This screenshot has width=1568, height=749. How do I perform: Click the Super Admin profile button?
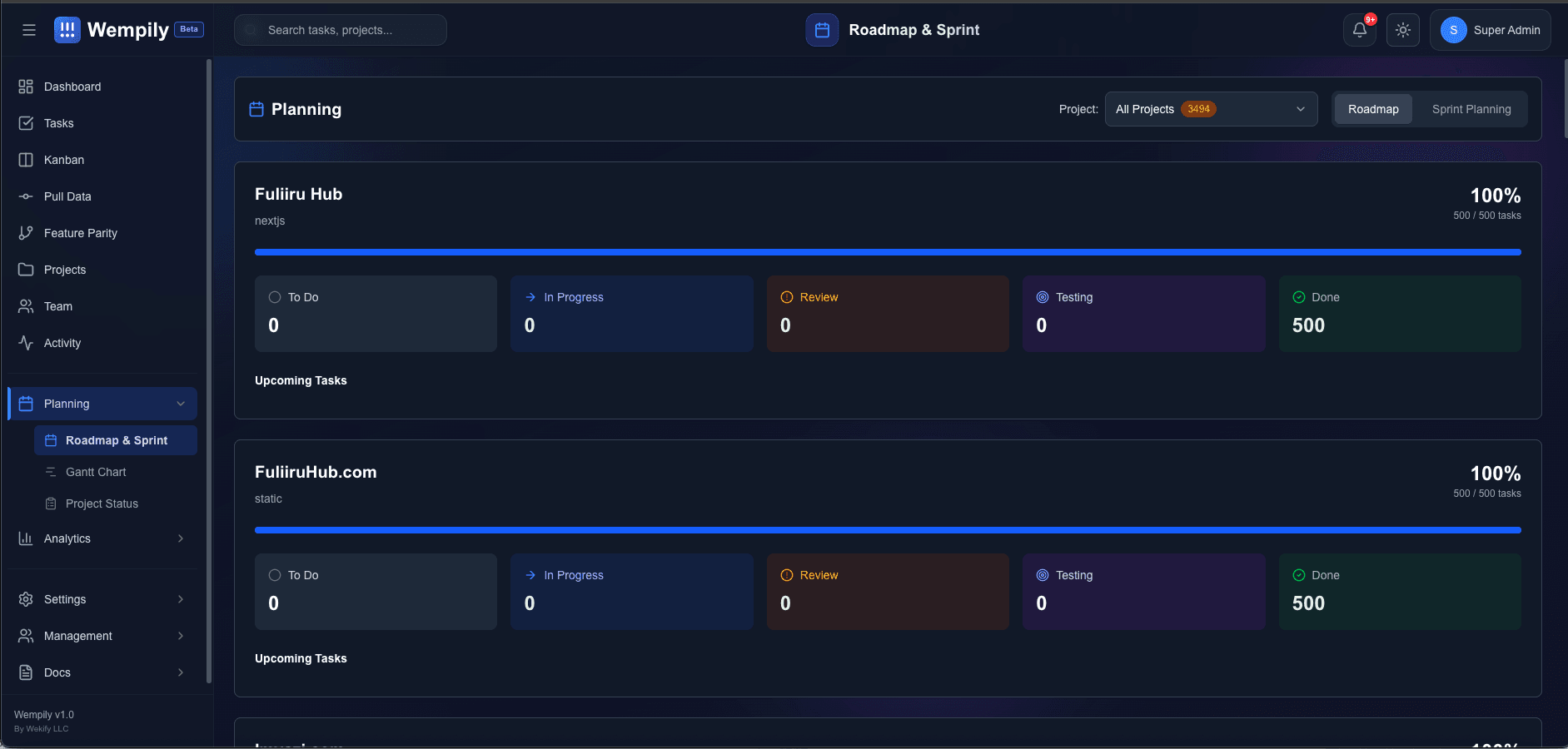pos(1490,30)
